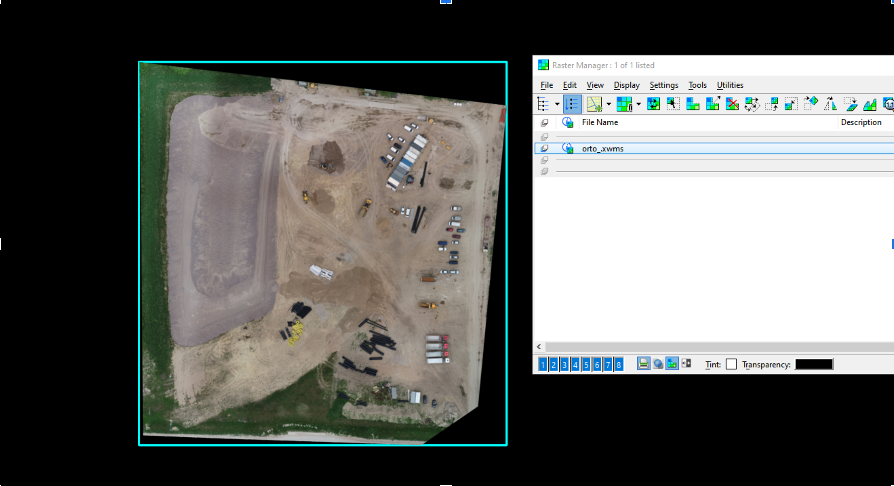Click the Attach raster icon
Image resolution: width=894 pixels, height=486 pixels.
[595, 104]
